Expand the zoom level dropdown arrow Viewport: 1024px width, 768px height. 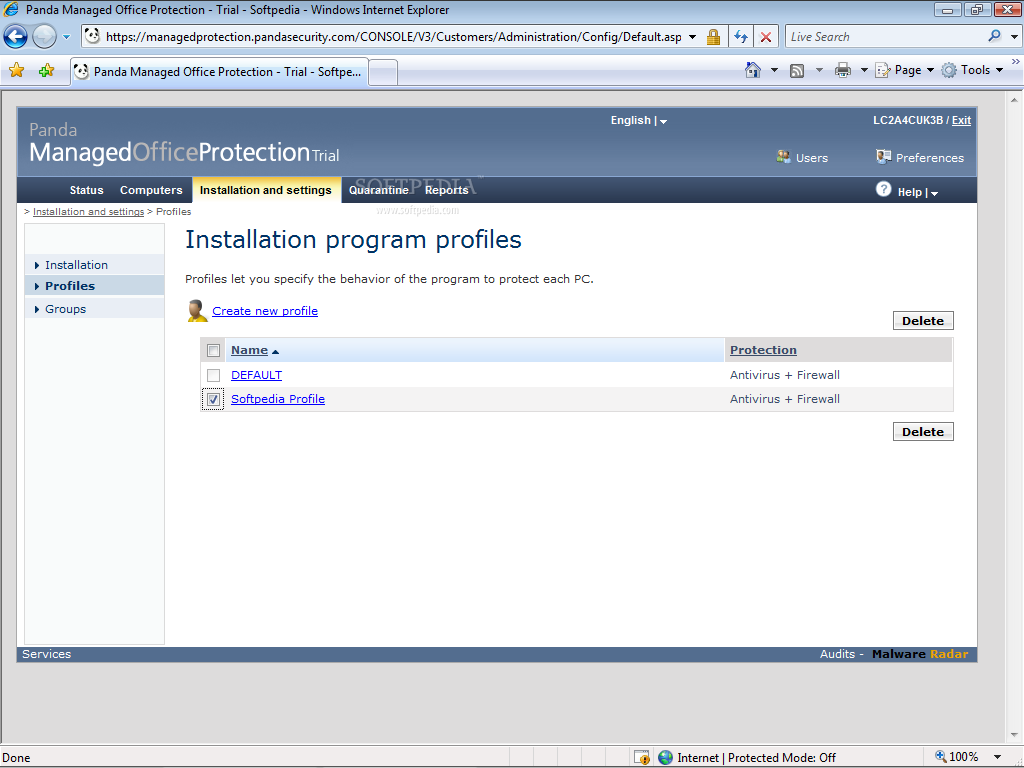(997, 758)
